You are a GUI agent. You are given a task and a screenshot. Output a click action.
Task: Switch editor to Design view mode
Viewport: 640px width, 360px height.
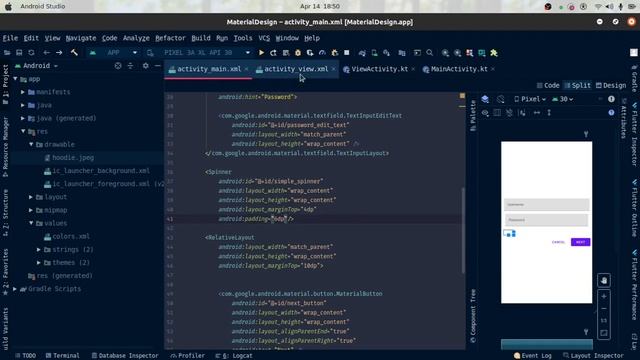click(611, 85)
